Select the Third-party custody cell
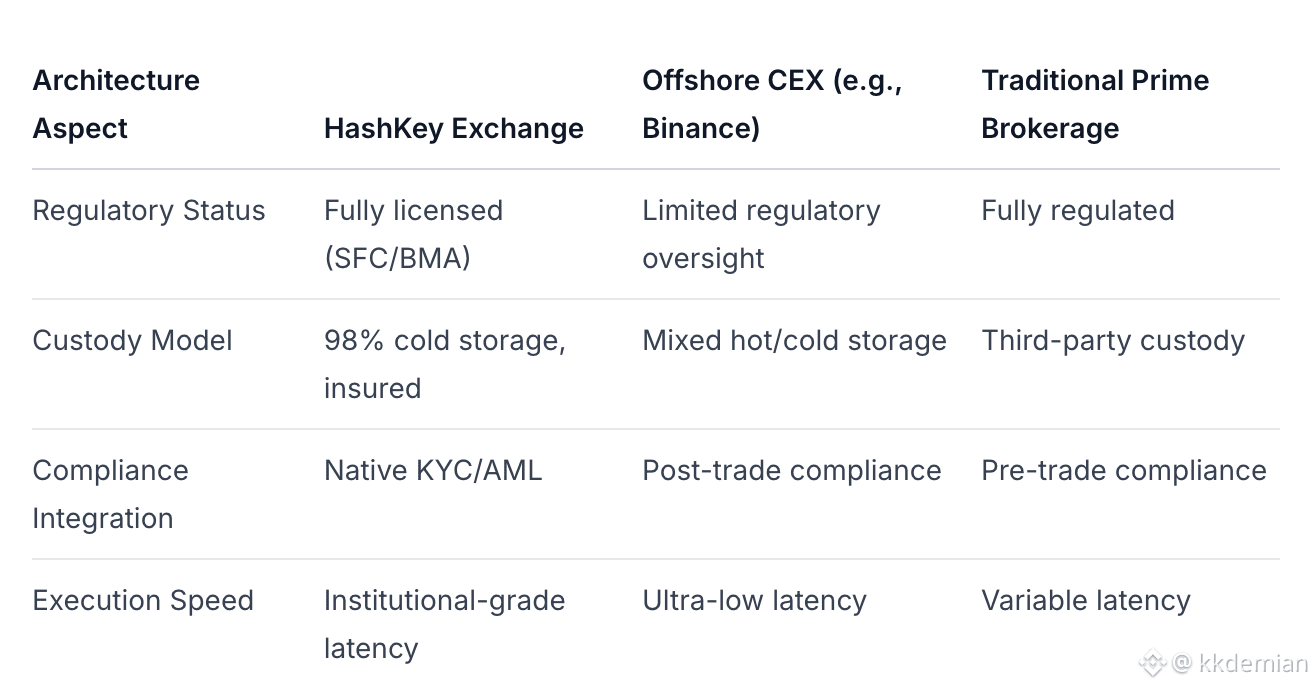Image resolution: width=1316 pixels, height=688 pixels. (1113, 340)
